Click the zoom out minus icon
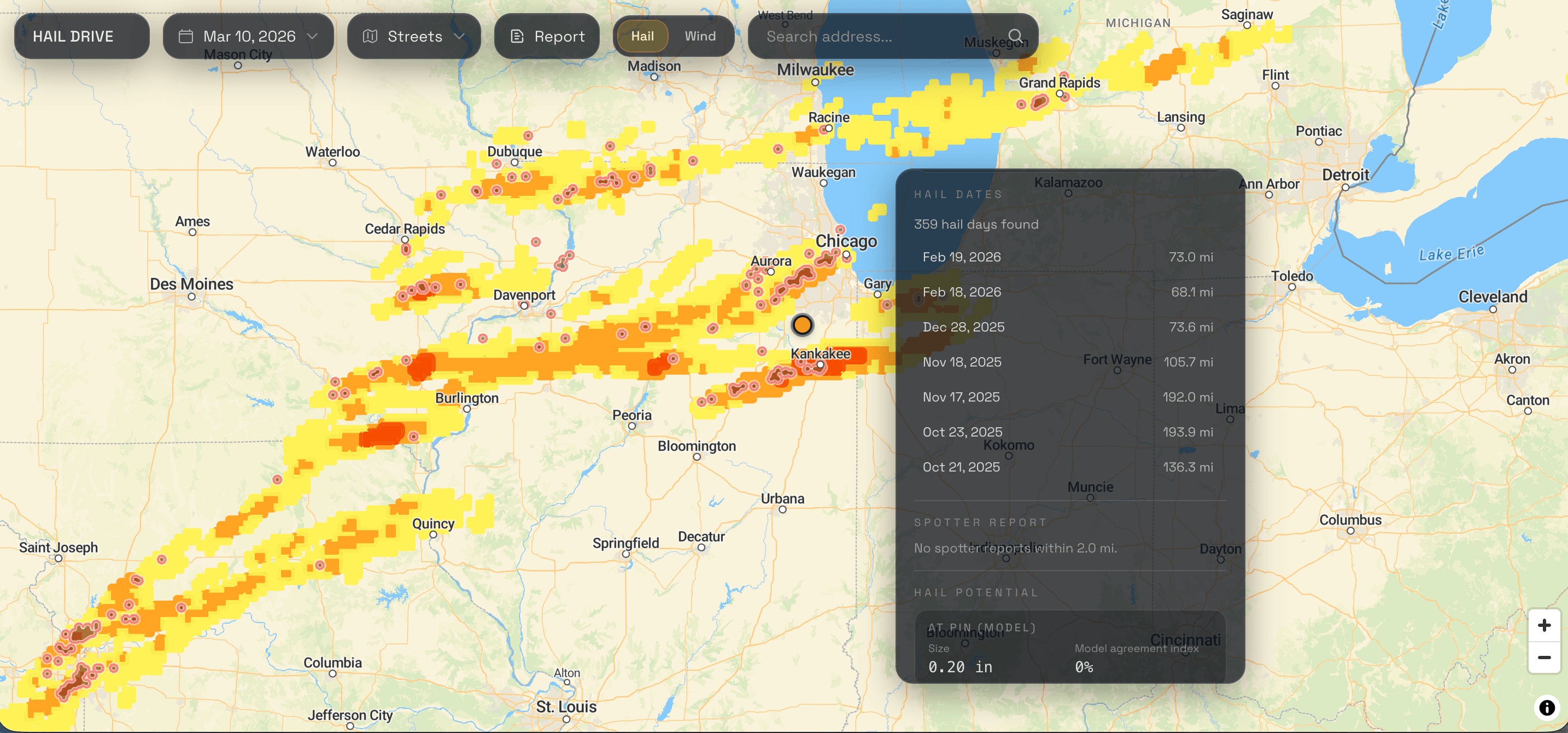 click(x=1544, y=658)
